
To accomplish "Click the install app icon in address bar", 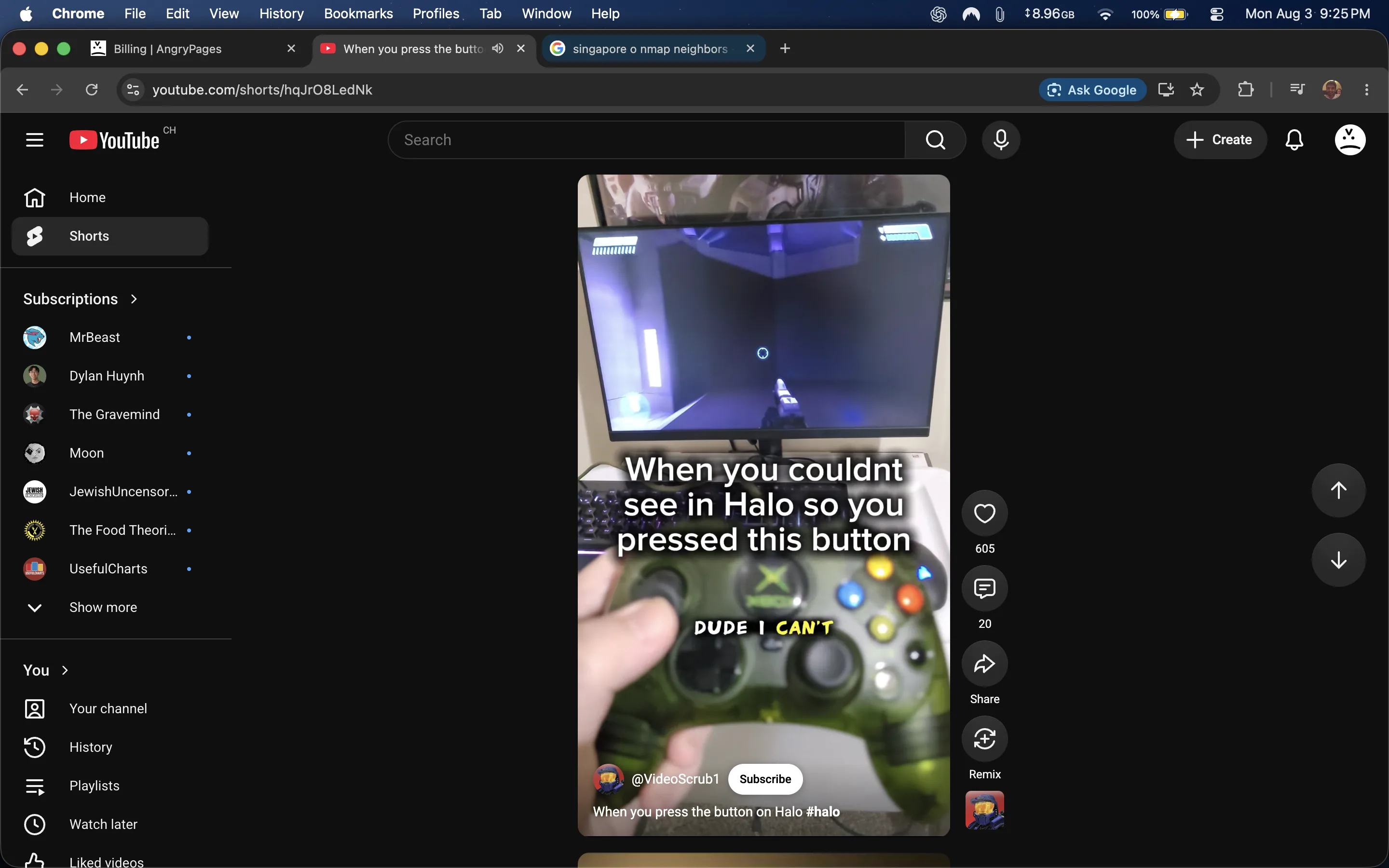I will coord(1166,90).
